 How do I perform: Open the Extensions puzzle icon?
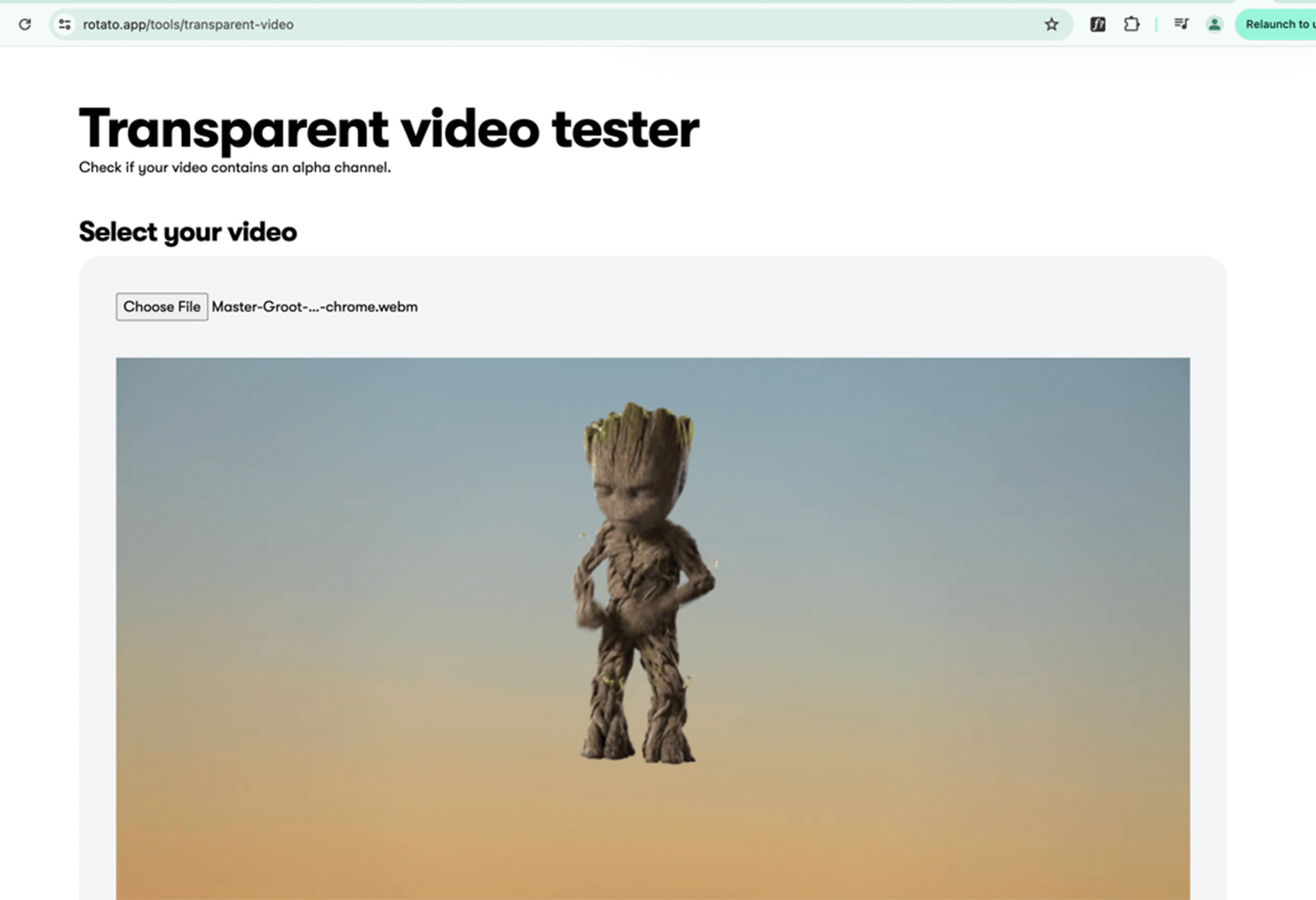(x=1131, y=25)
